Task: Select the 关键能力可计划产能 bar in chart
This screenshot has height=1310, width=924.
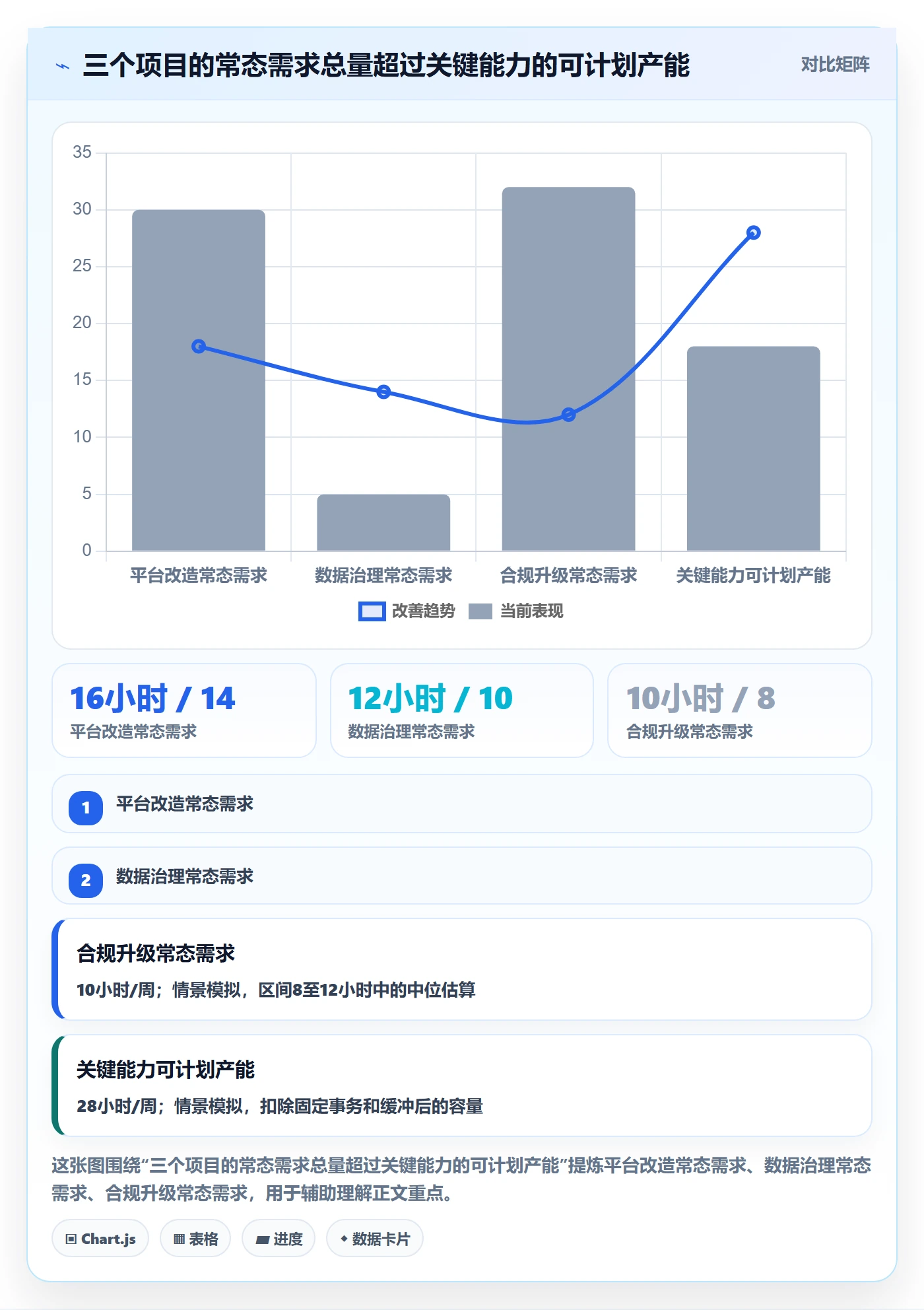Action: point(754,448)
